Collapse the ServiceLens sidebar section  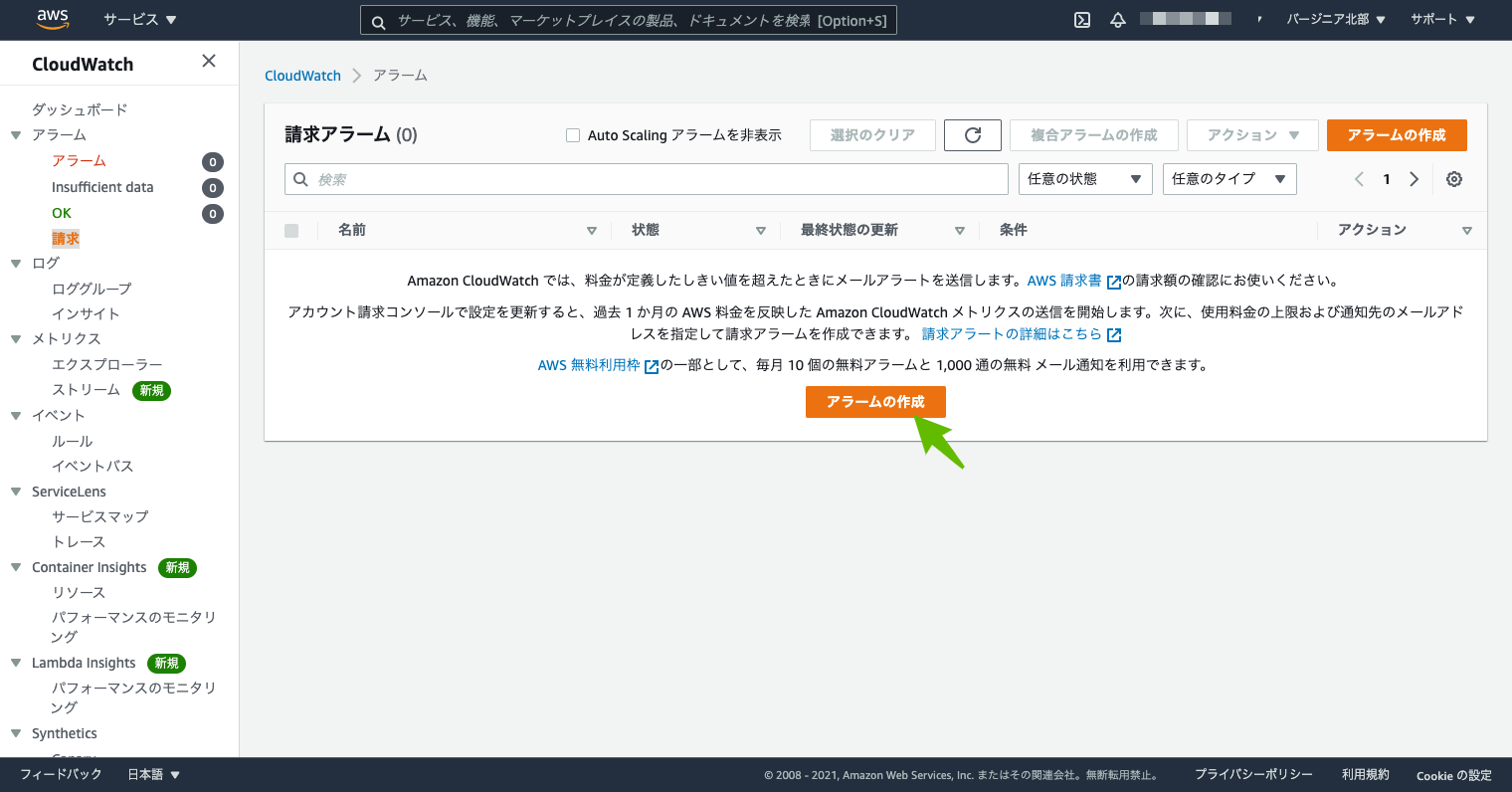coord(16,492)
